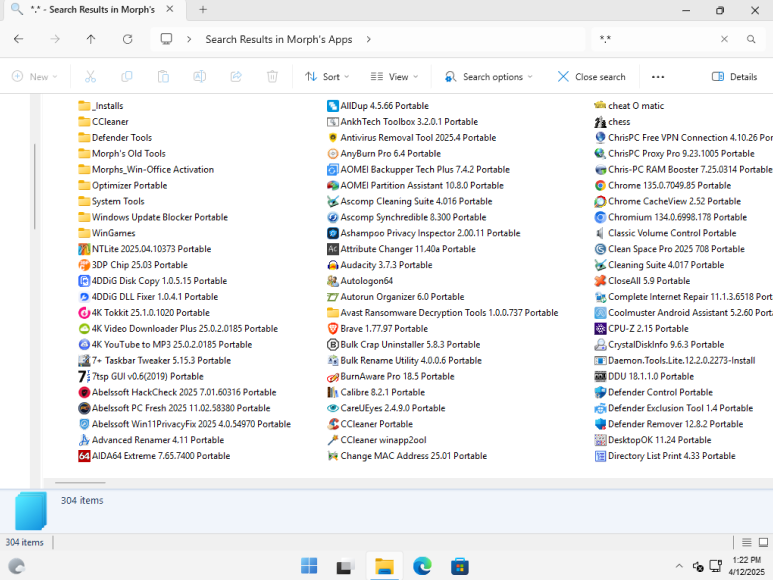
Task: Select the Search Results in Morph's tab
Action: click(x=93, y=9)
